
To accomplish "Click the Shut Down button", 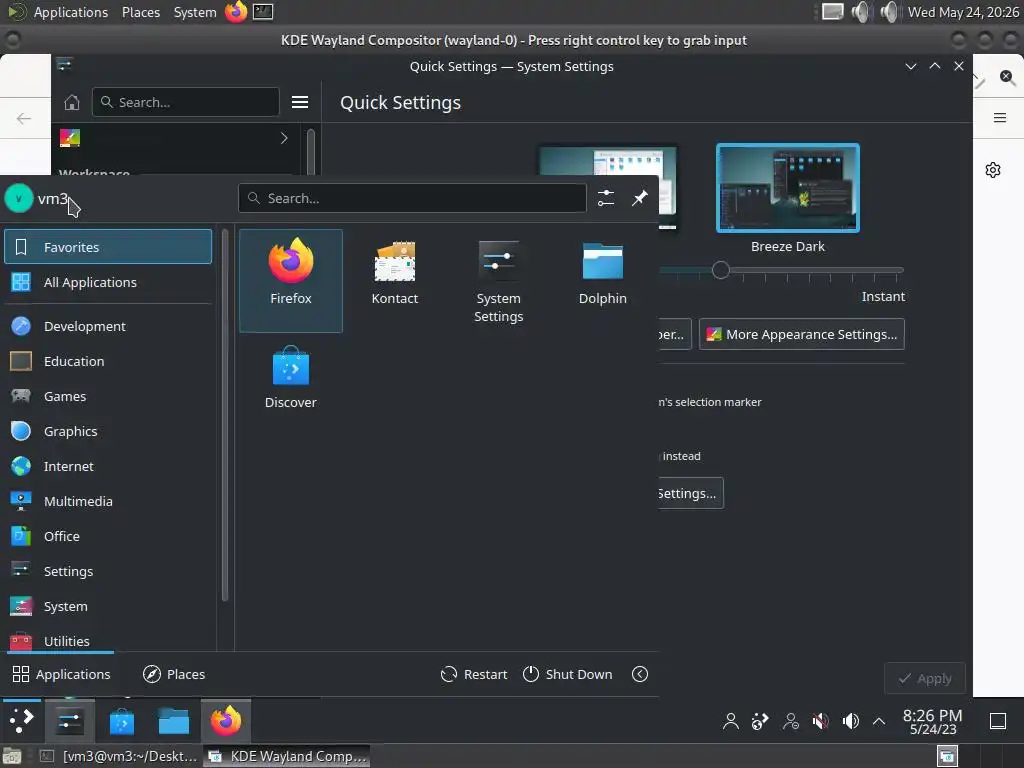I will coord(568,674).
